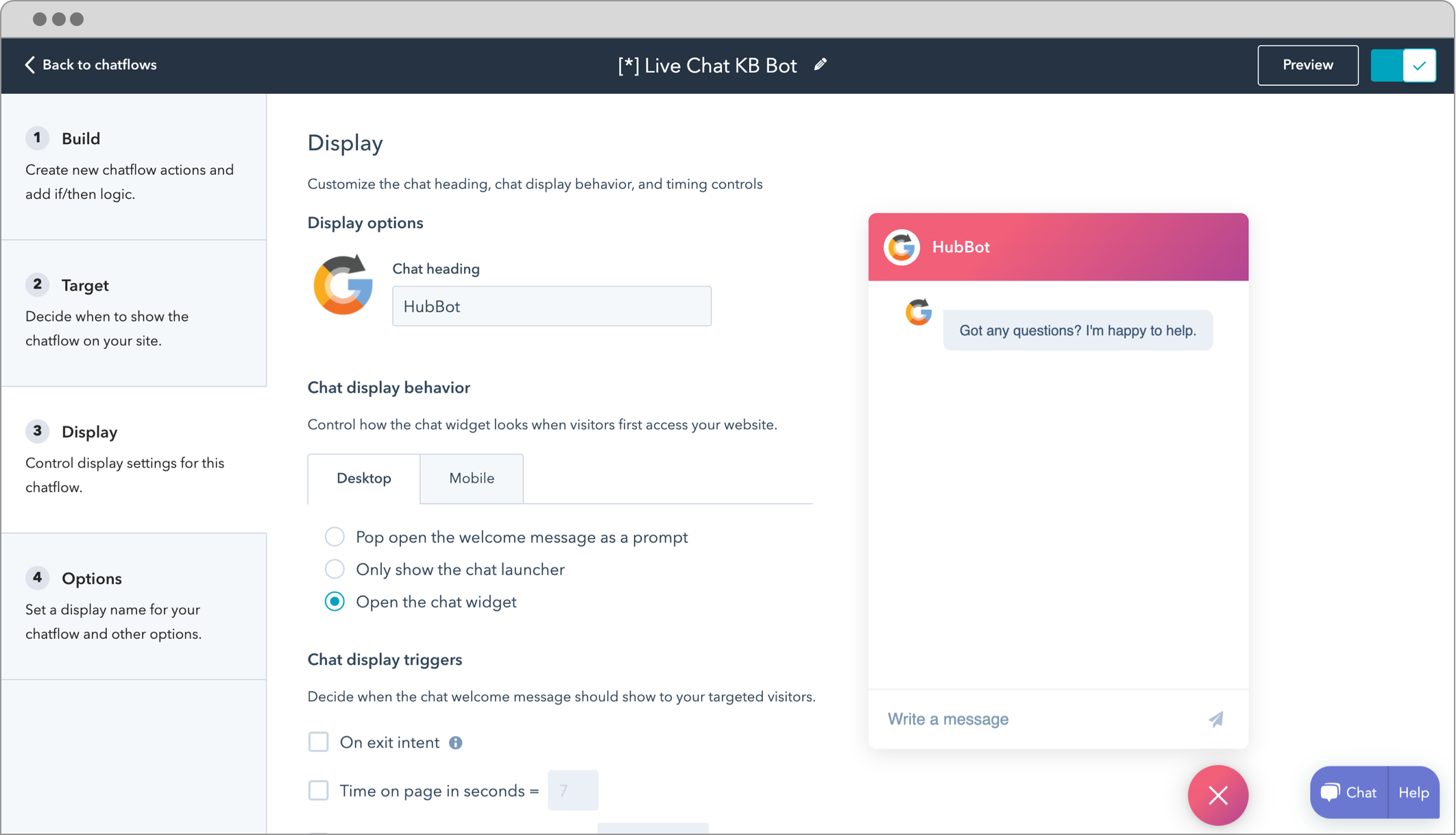This screenshot has height=835, width=1456.
Task: Click the Build step in the sidebar
Action: point(81,138)
